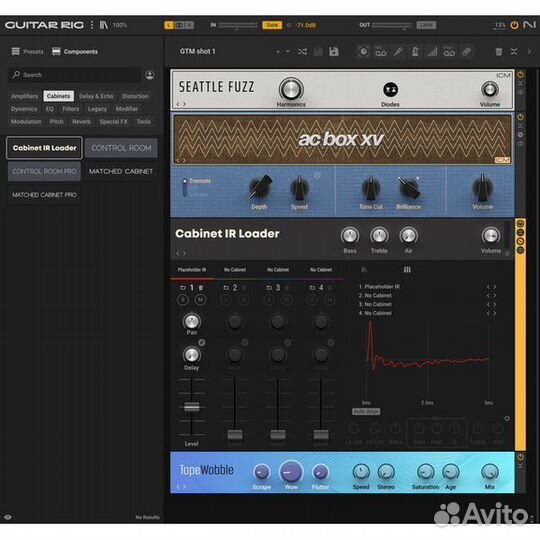The image size is (540, 540).
Task: Click next preset arrow on AC Box XV
Action: point(185,160)
